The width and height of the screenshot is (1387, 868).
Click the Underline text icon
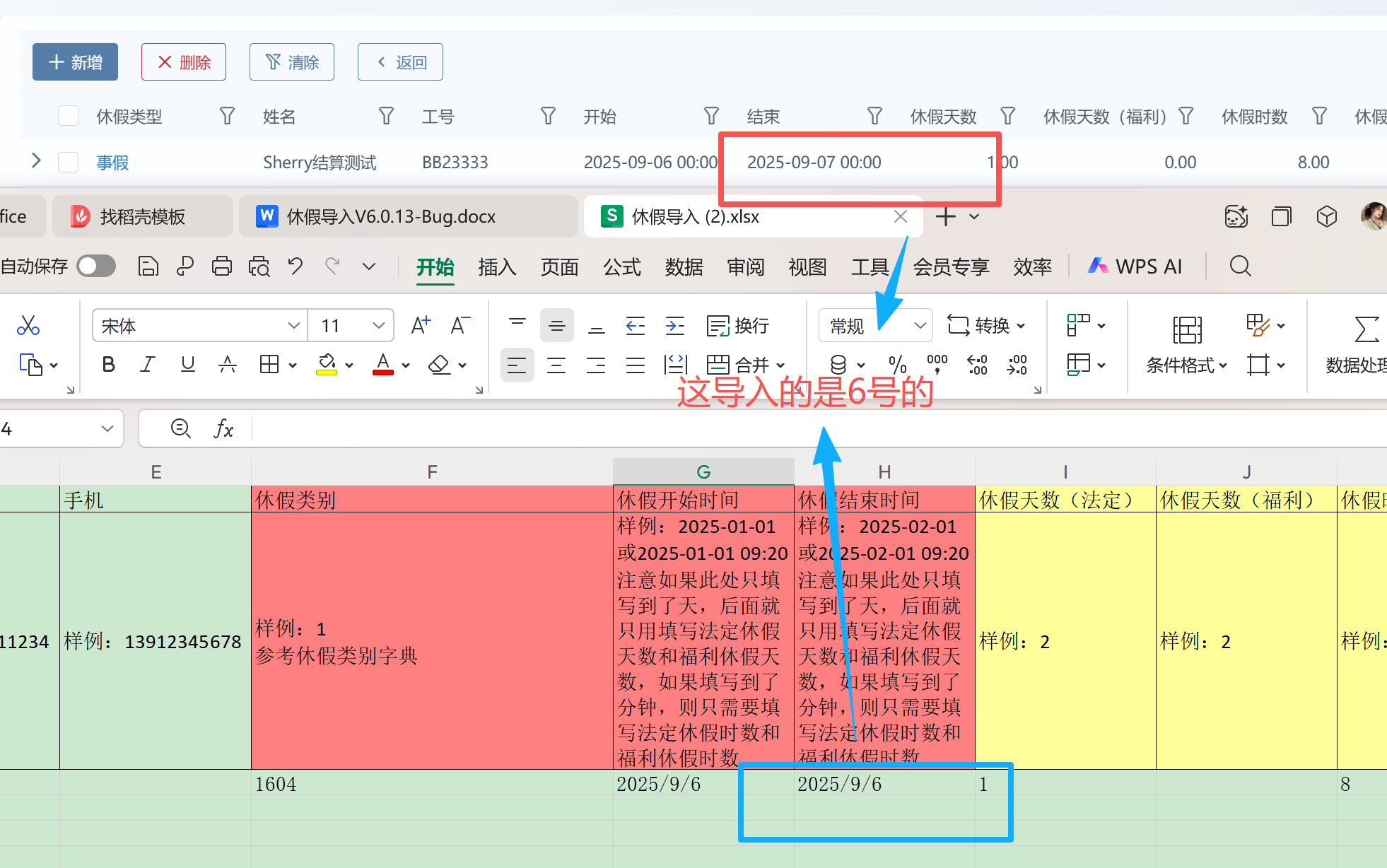coord(187,365)
